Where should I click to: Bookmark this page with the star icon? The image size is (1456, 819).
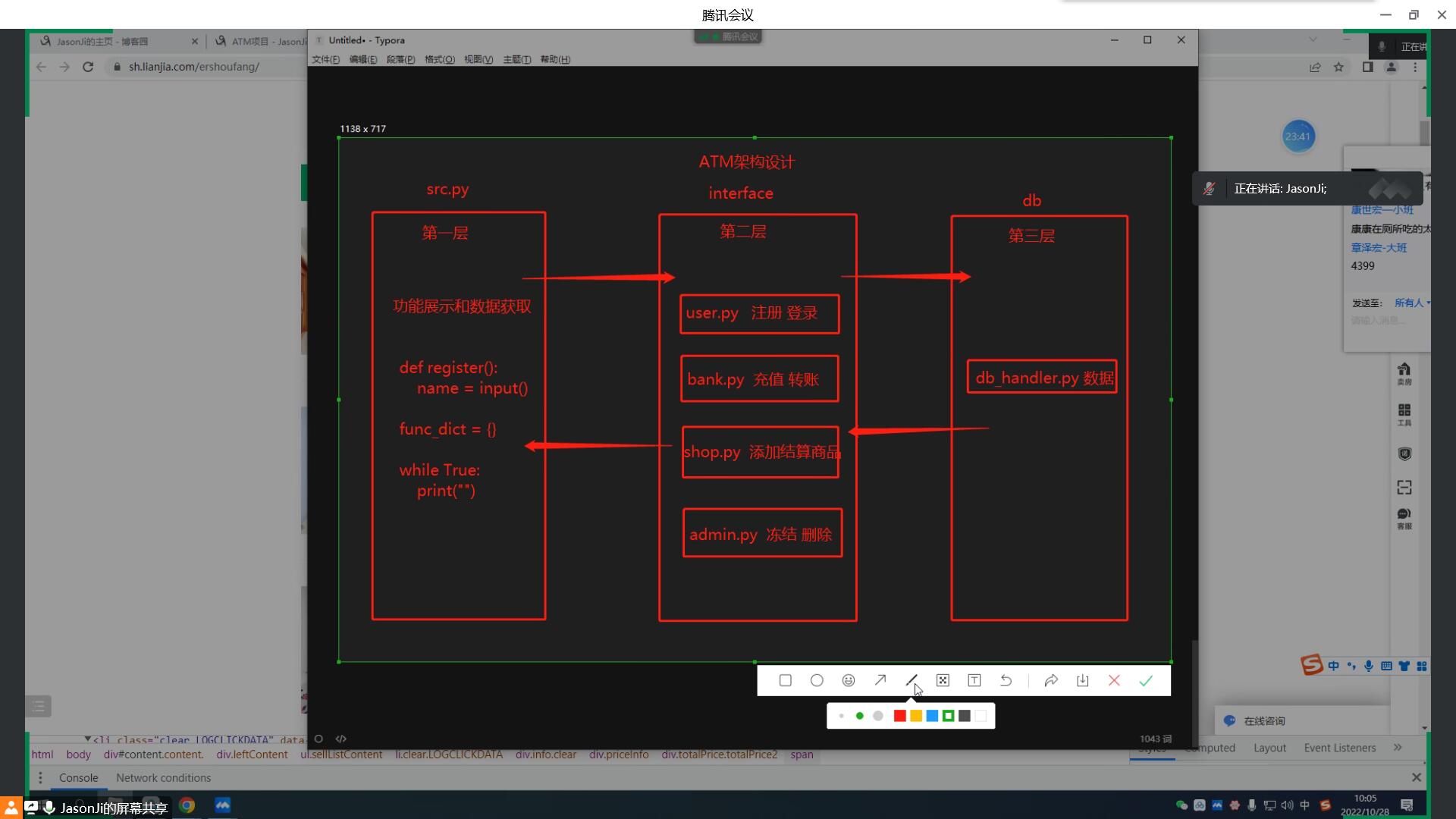pos(1338,67)
